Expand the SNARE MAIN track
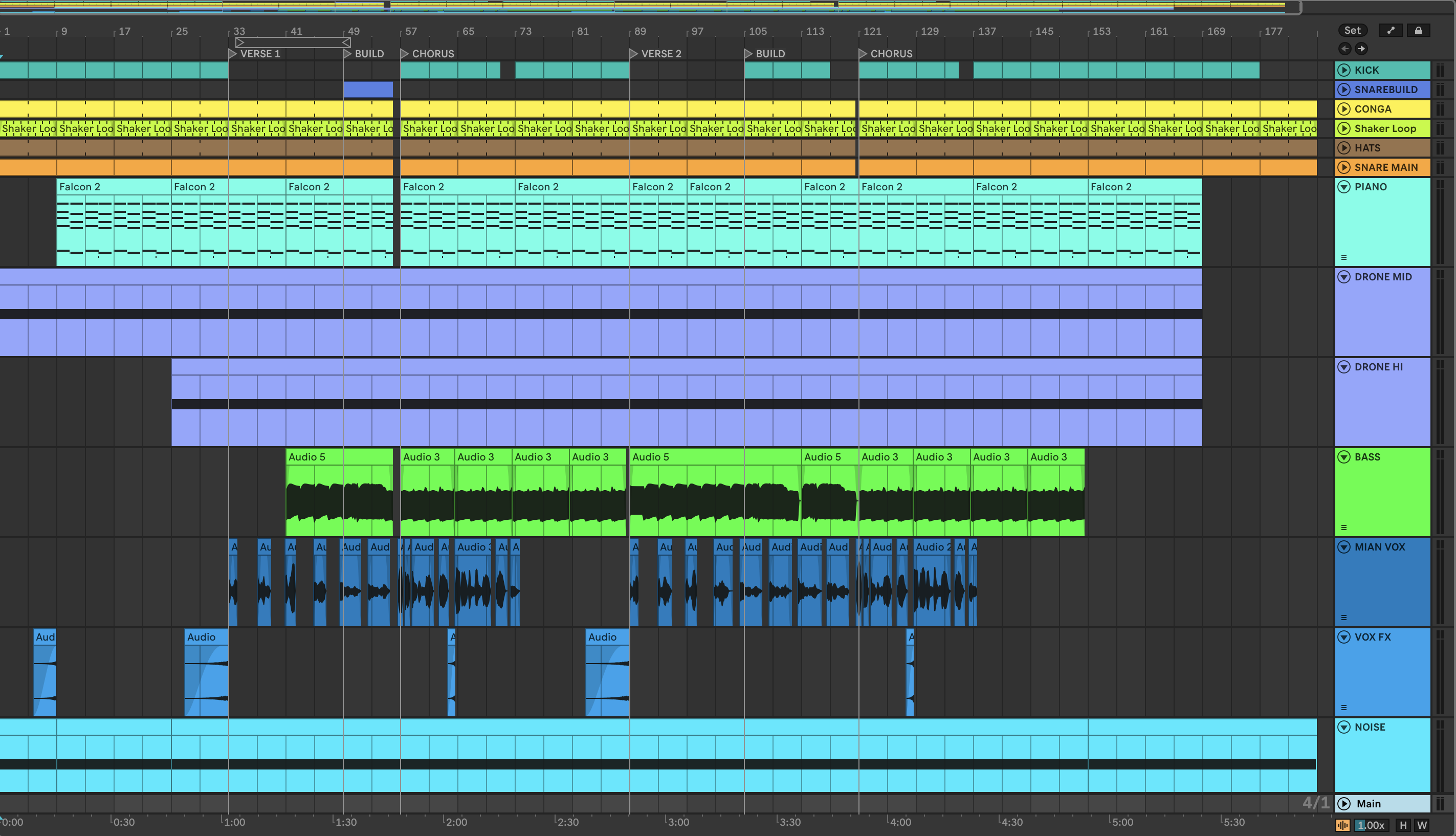The width and height of the screenshot is (1456, 836). (1344, 167)
